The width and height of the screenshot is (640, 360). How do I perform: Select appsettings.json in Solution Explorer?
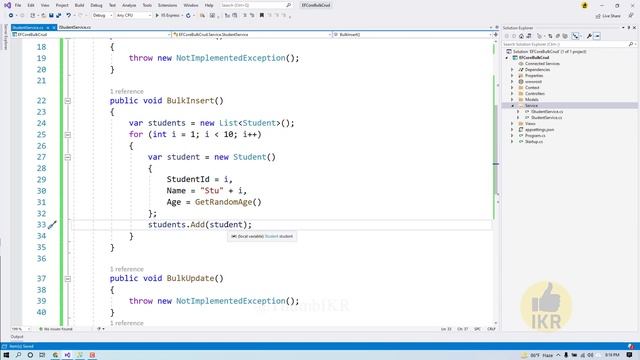[539, 129]
